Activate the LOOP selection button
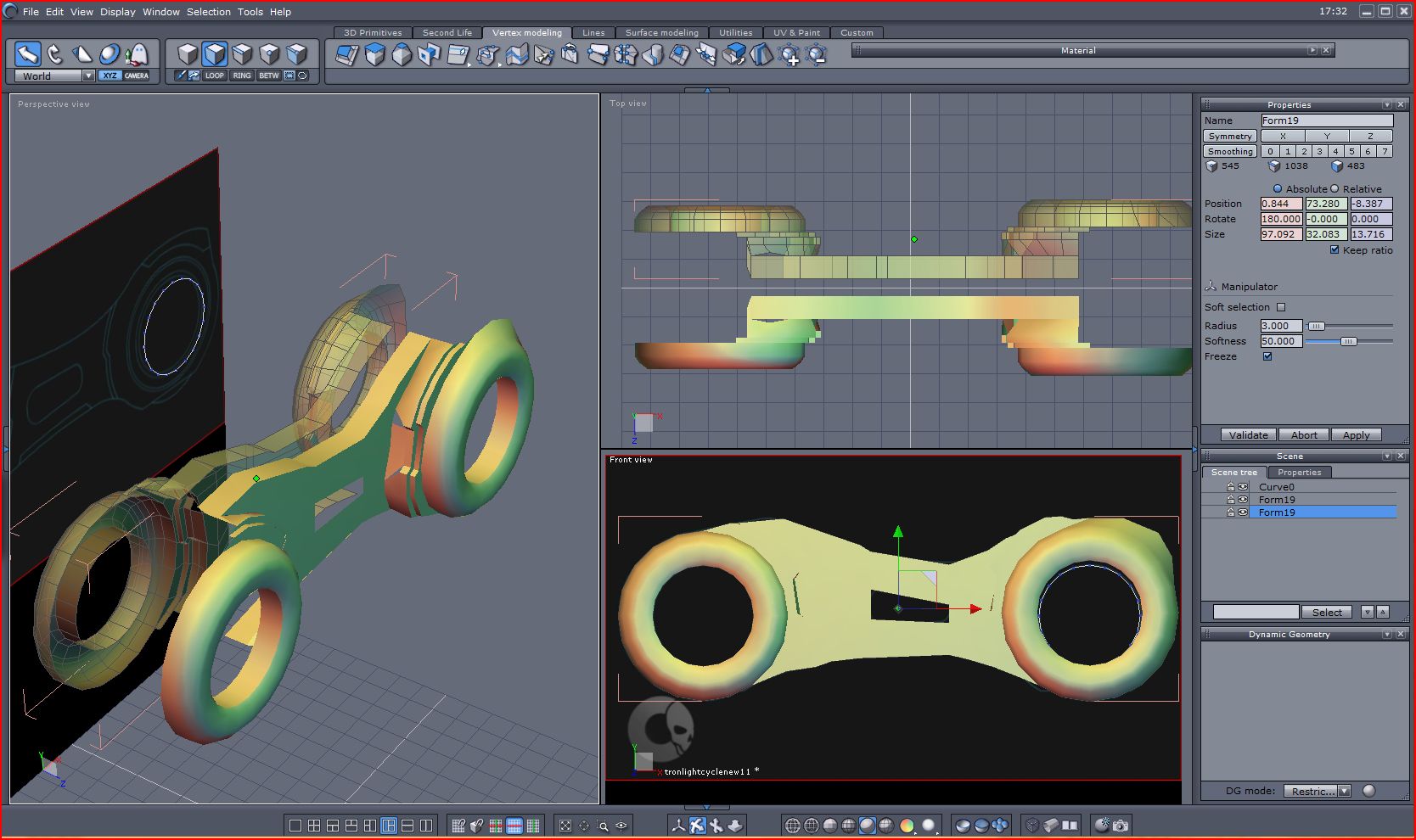The height and width of the screenshot is (840, 1416). (x=215, y=76)
